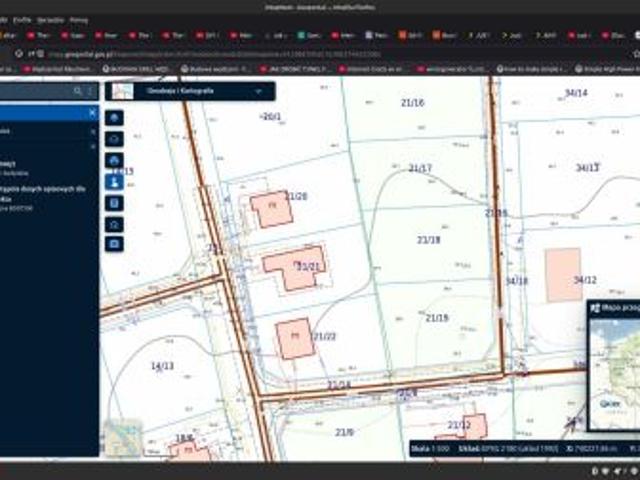Click parcel label 20/1 on the map
640x480 pixels.
271,117
